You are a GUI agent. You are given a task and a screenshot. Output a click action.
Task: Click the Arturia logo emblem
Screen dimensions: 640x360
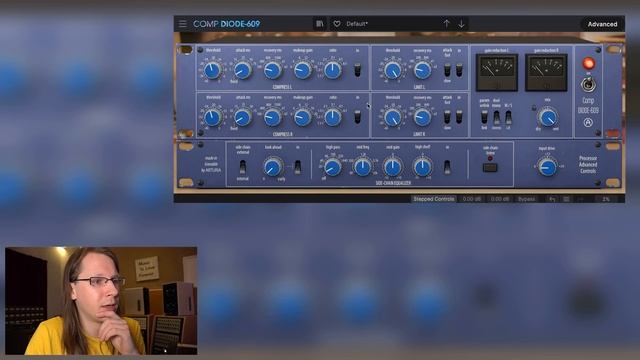[x=588, y=122]
